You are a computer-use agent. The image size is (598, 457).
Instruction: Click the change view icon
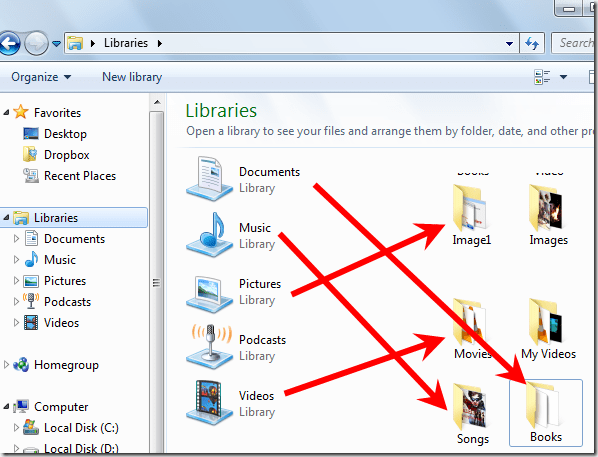[x=542, y=77]
